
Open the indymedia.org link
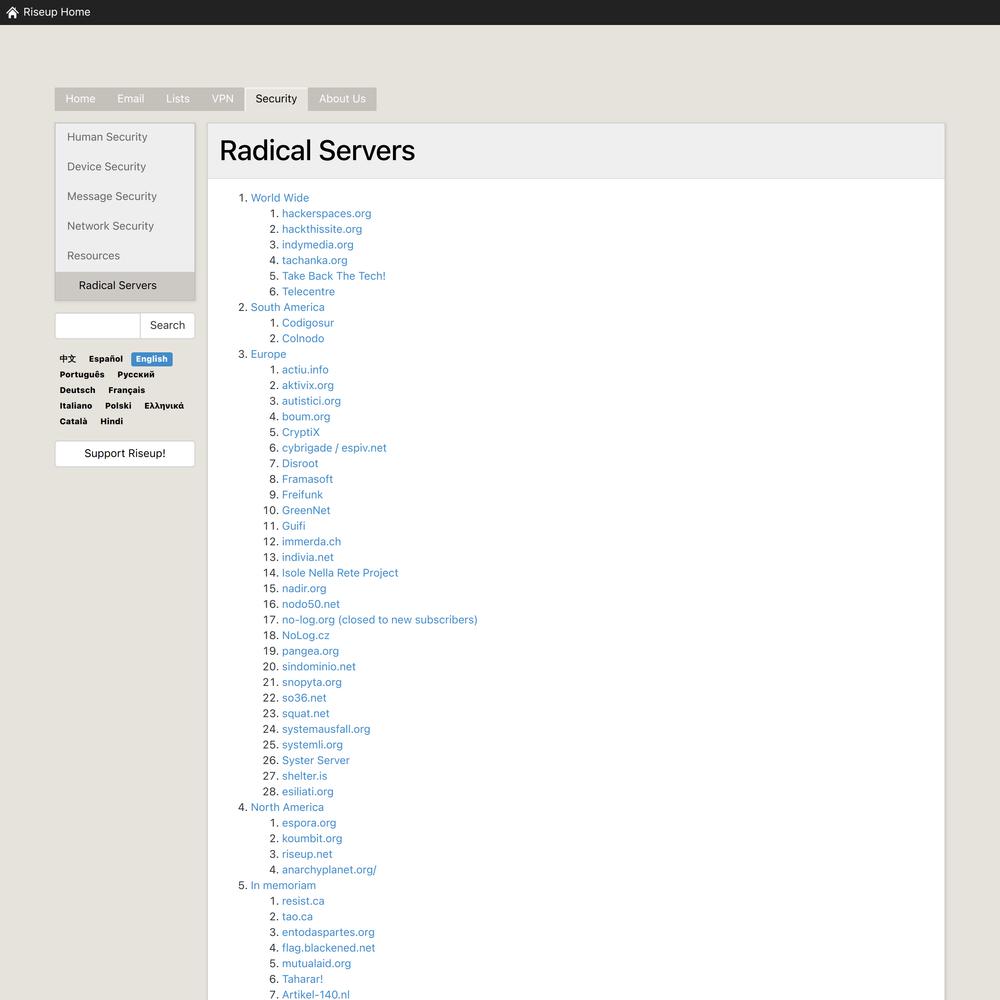point(318,245)
